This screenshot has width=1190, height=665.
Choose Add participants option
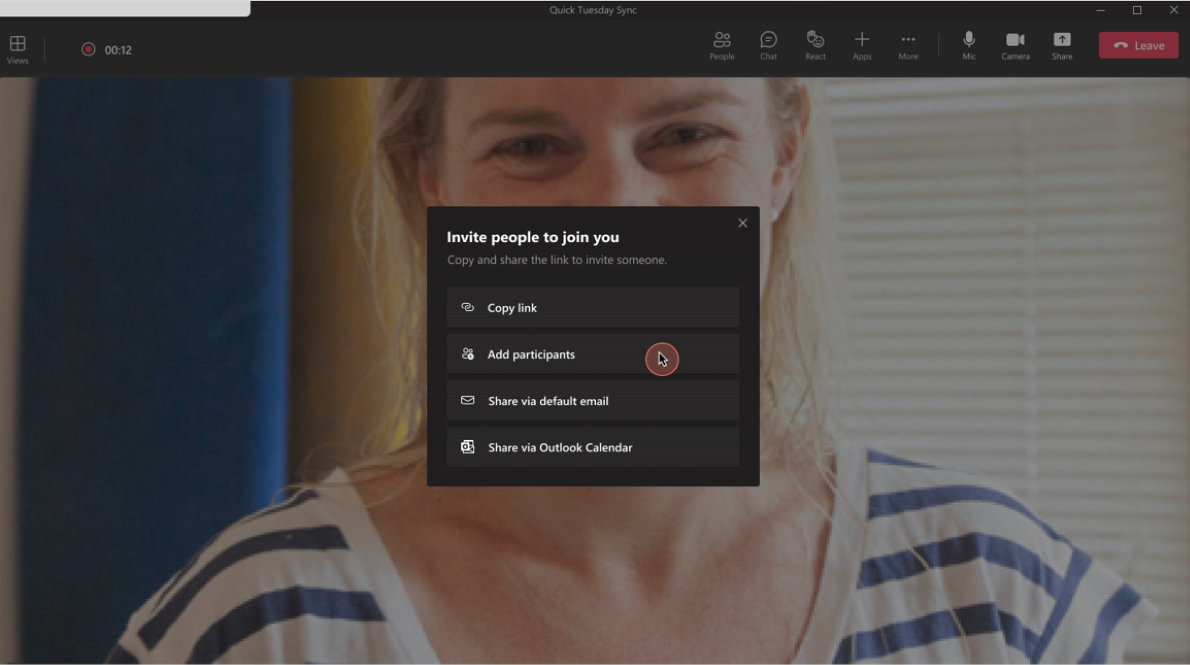(x=593, y=355)
